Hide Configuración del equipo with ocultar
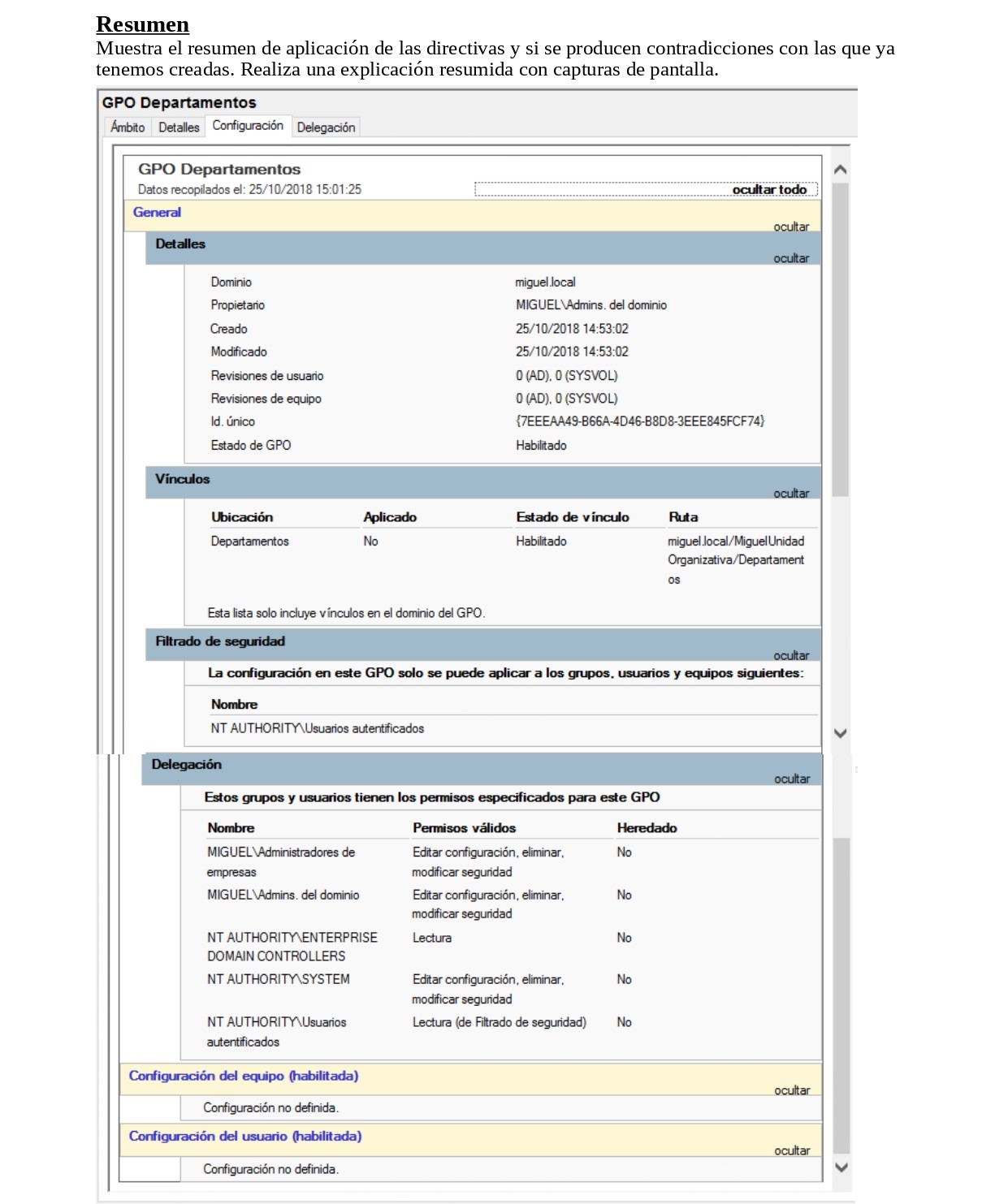Screen dimensions: 1008x1204 [x=792, y=1090]
